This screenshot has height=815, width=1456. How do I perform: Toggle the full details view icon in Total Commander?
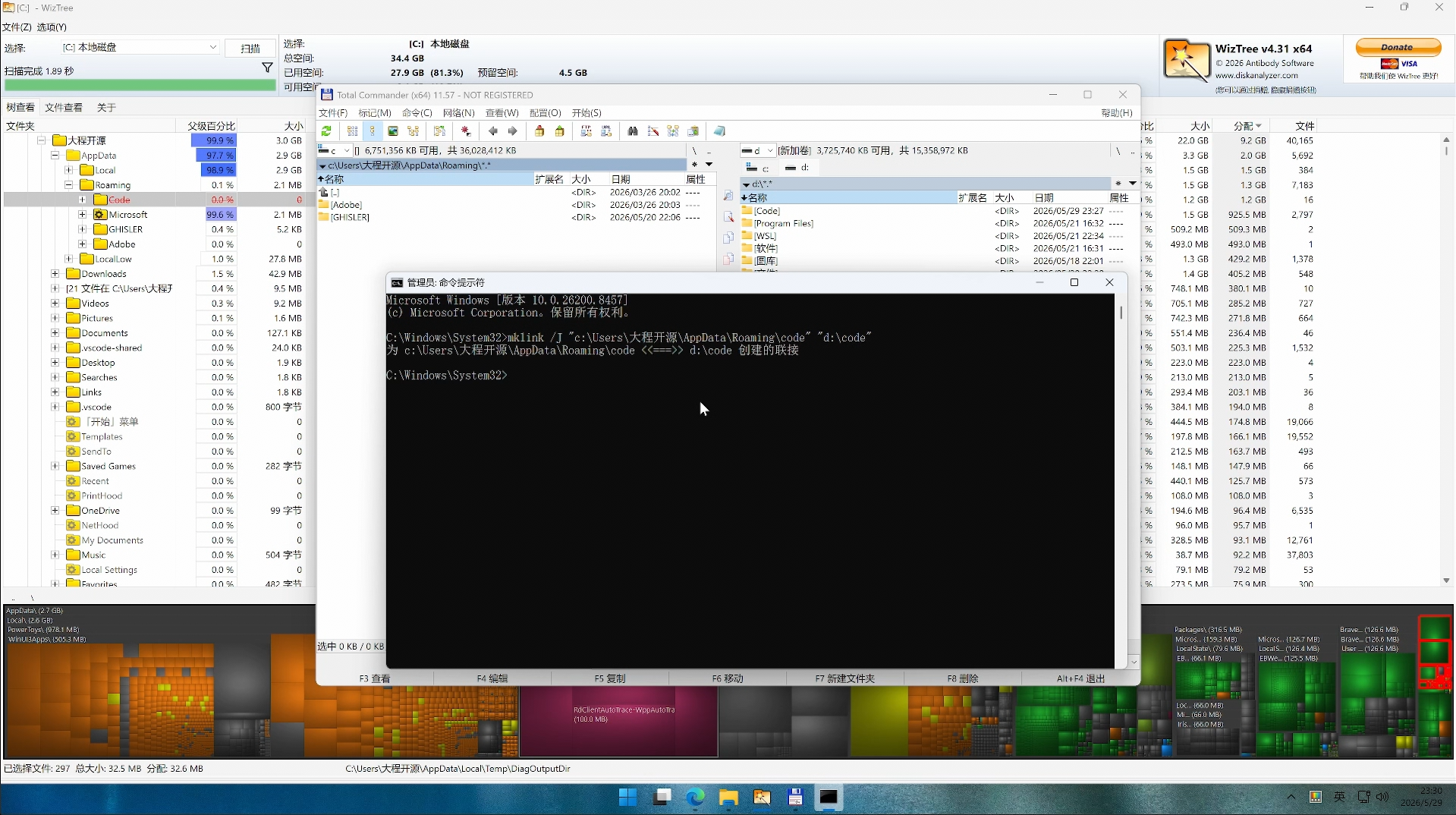click(373, 131)
